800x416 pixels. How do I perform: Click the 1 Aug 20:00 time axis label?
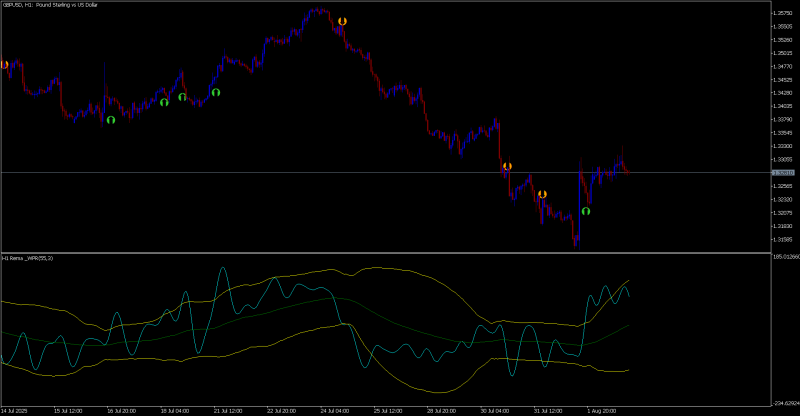[602, 411]
